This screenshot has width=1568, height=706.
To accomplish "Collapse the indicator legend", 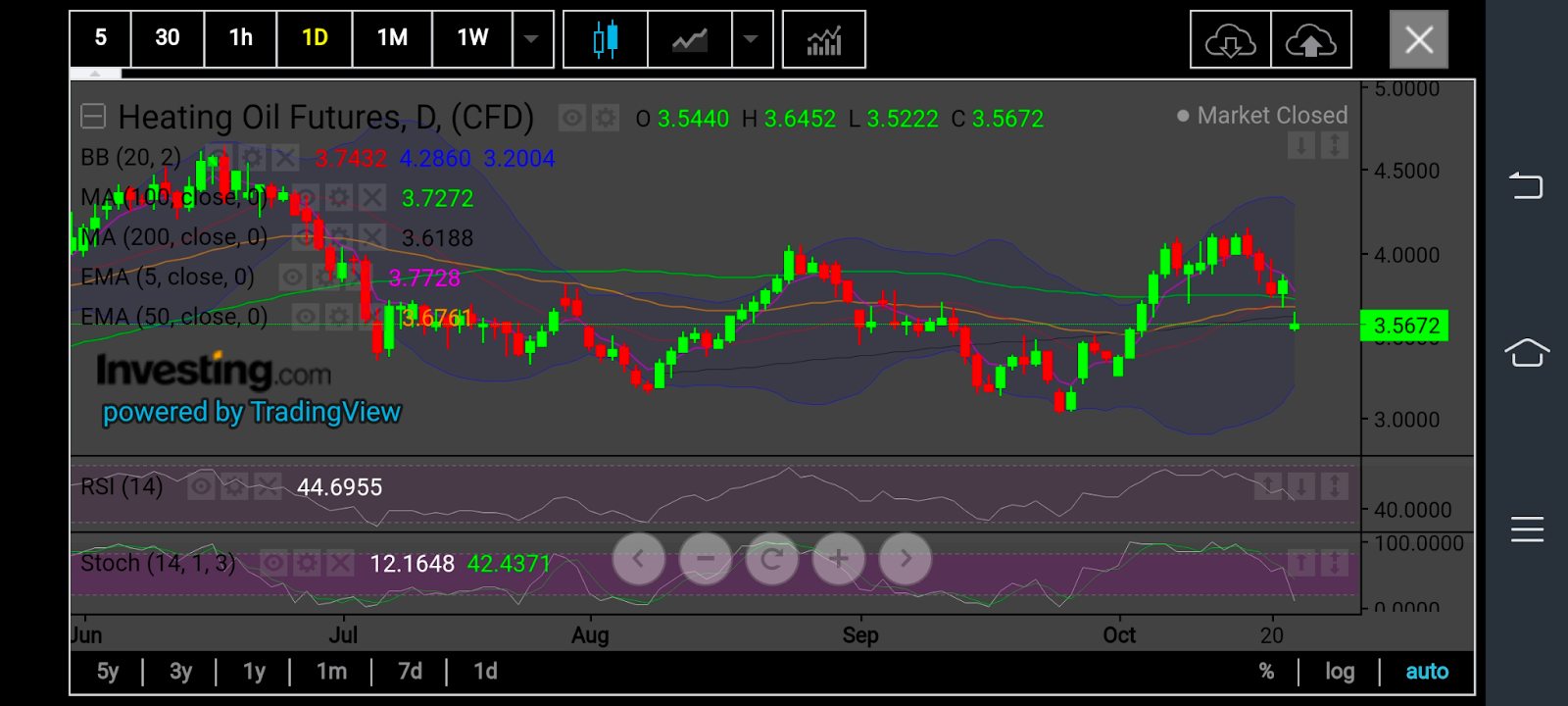I will click(93, 118).
